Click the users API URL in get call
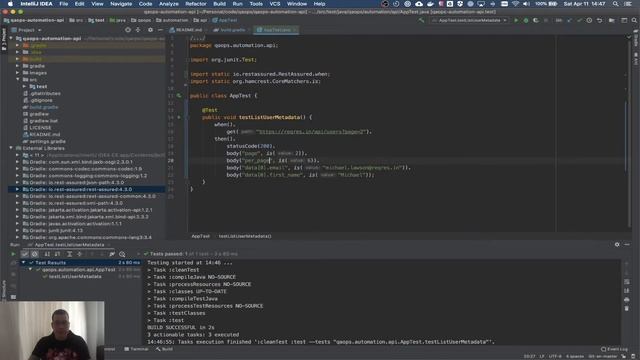The image size is (640, 360). click(311, 131)
